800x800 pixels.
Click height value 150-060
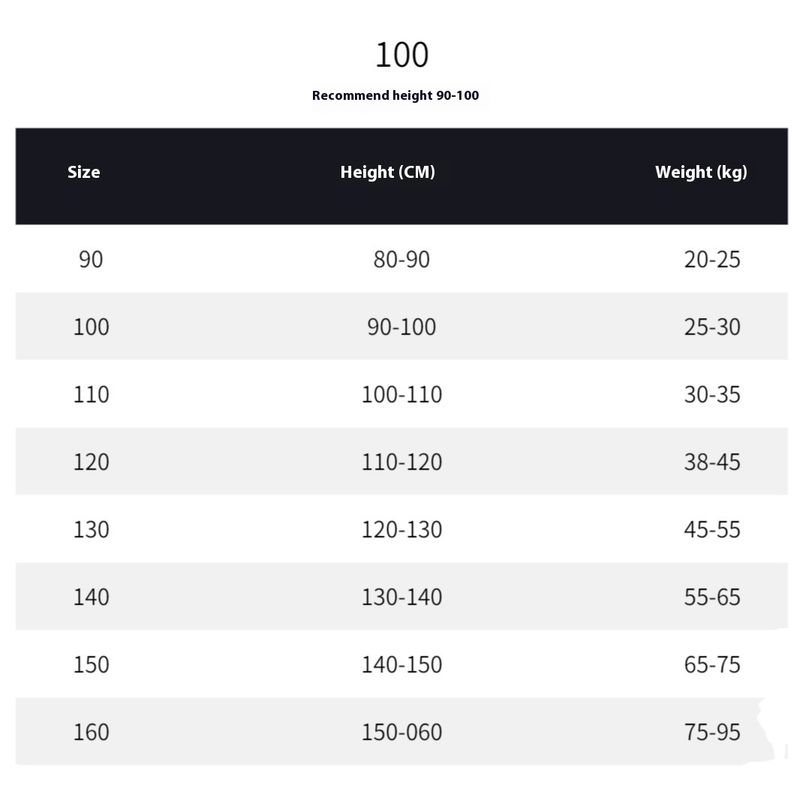tap(401, 732)
